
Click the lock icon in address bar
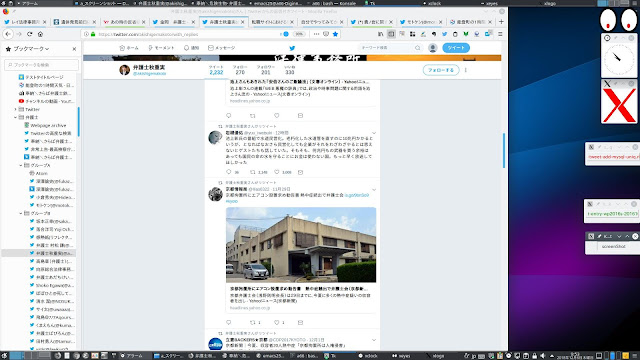(x=93, y=34)
